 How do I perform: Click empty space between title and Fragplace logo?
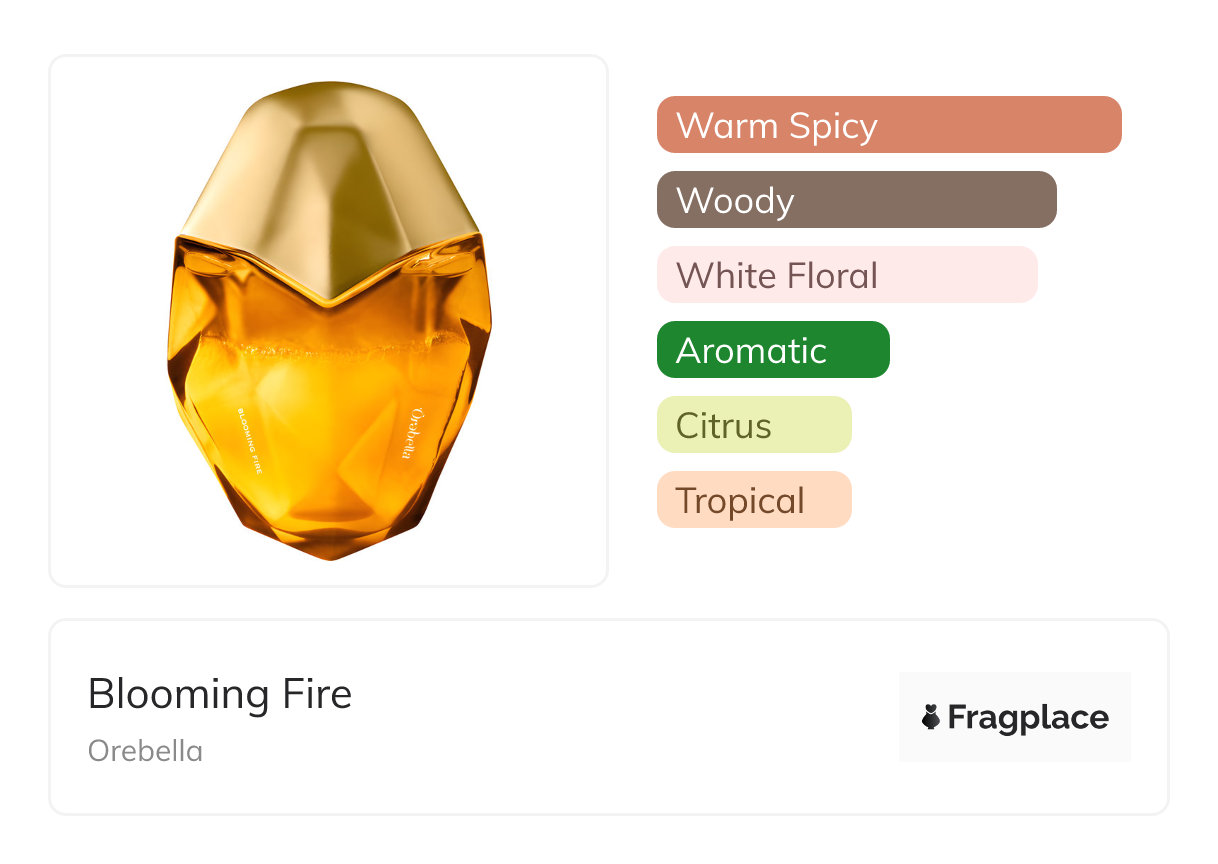click(x=620, y=717)
